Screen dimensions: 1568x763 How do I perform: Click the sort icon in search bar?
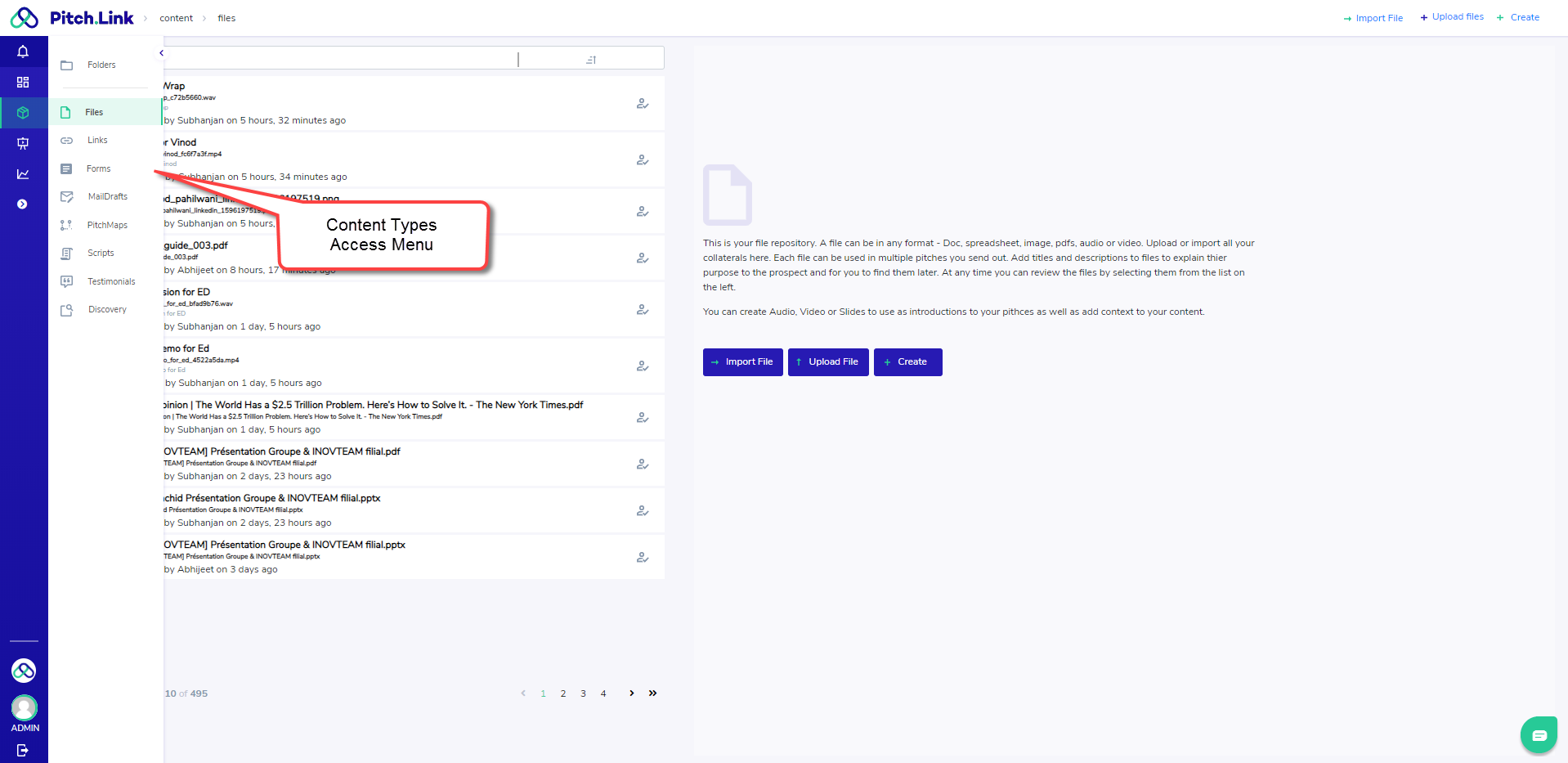click(x=591, y=60)
